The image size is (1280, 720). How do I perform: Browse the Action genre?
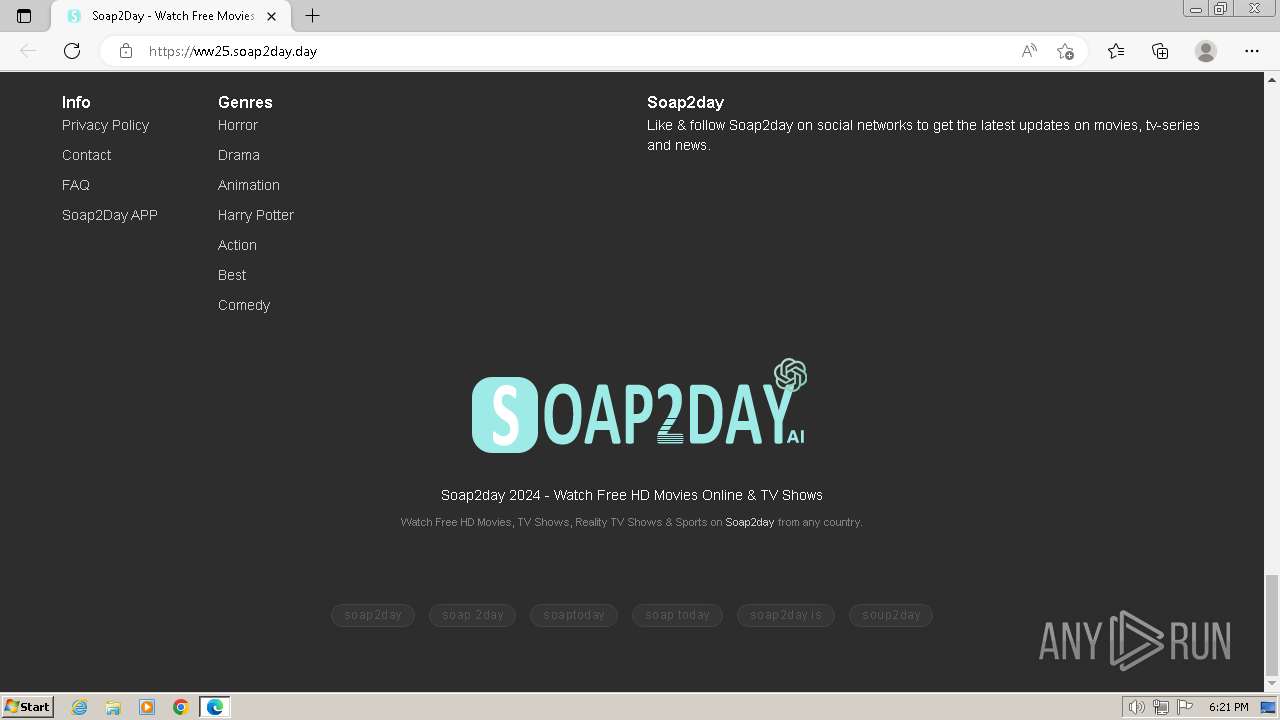[x=237, y=245]
